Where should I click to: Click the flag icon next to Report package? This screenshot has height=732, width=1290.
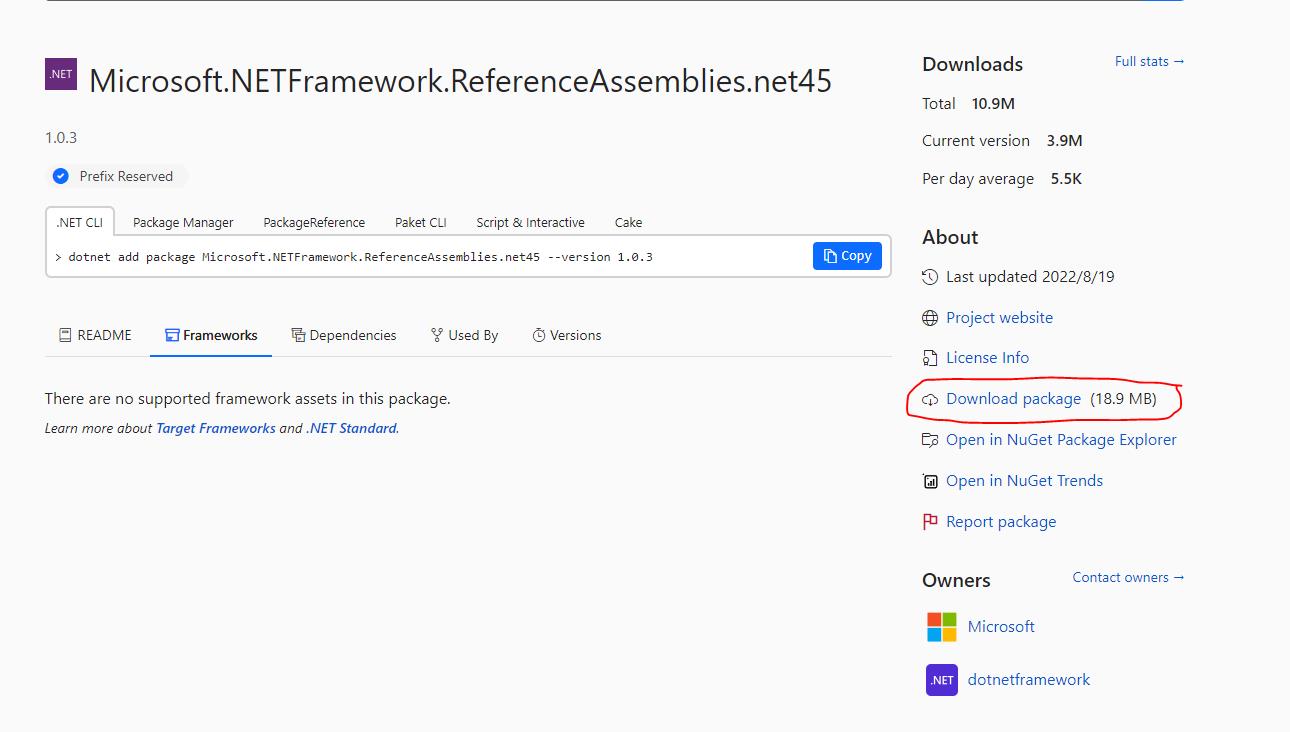coord(929,521)
